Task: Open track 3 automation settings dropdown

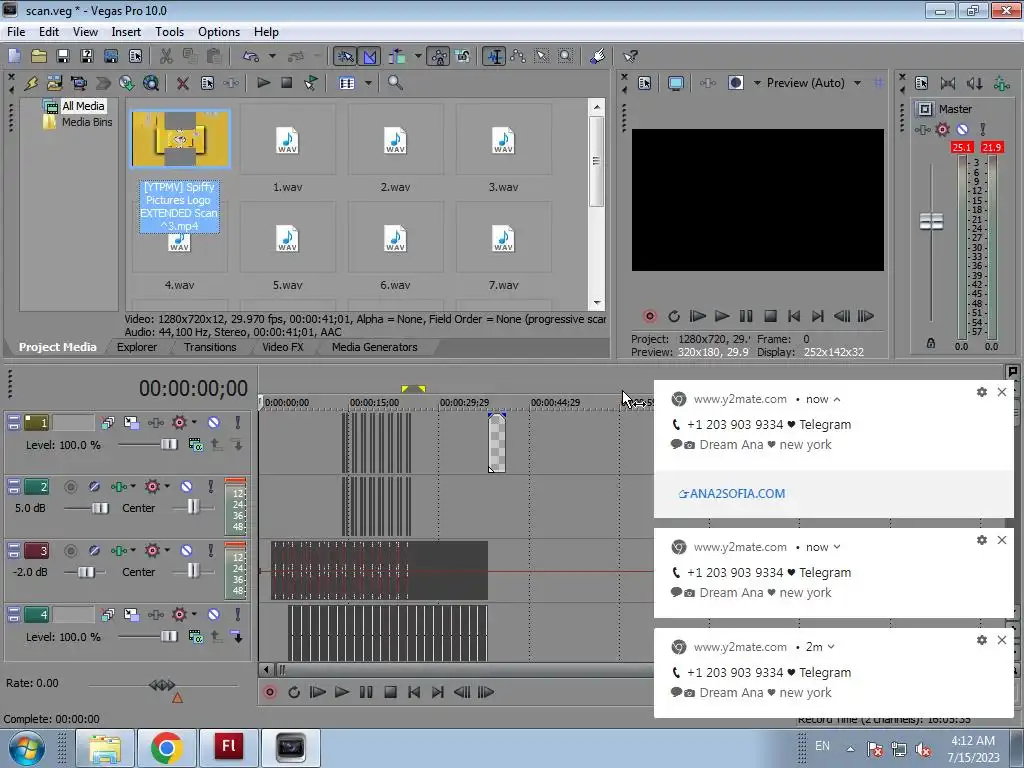Action: [x=167, y=550]
